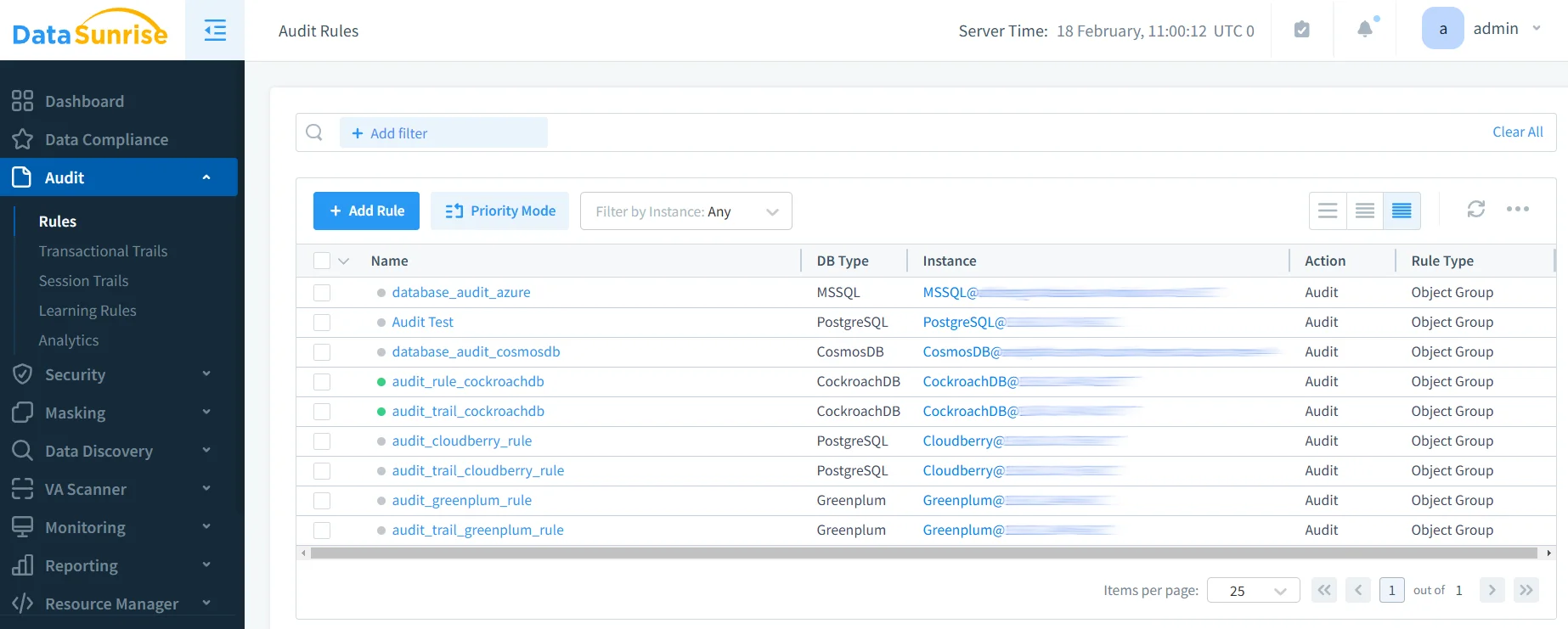The height and width of the screenshot is (629, 1568).
Task: Click the search magnifier icon in filter bar
Action: point(314,132)
